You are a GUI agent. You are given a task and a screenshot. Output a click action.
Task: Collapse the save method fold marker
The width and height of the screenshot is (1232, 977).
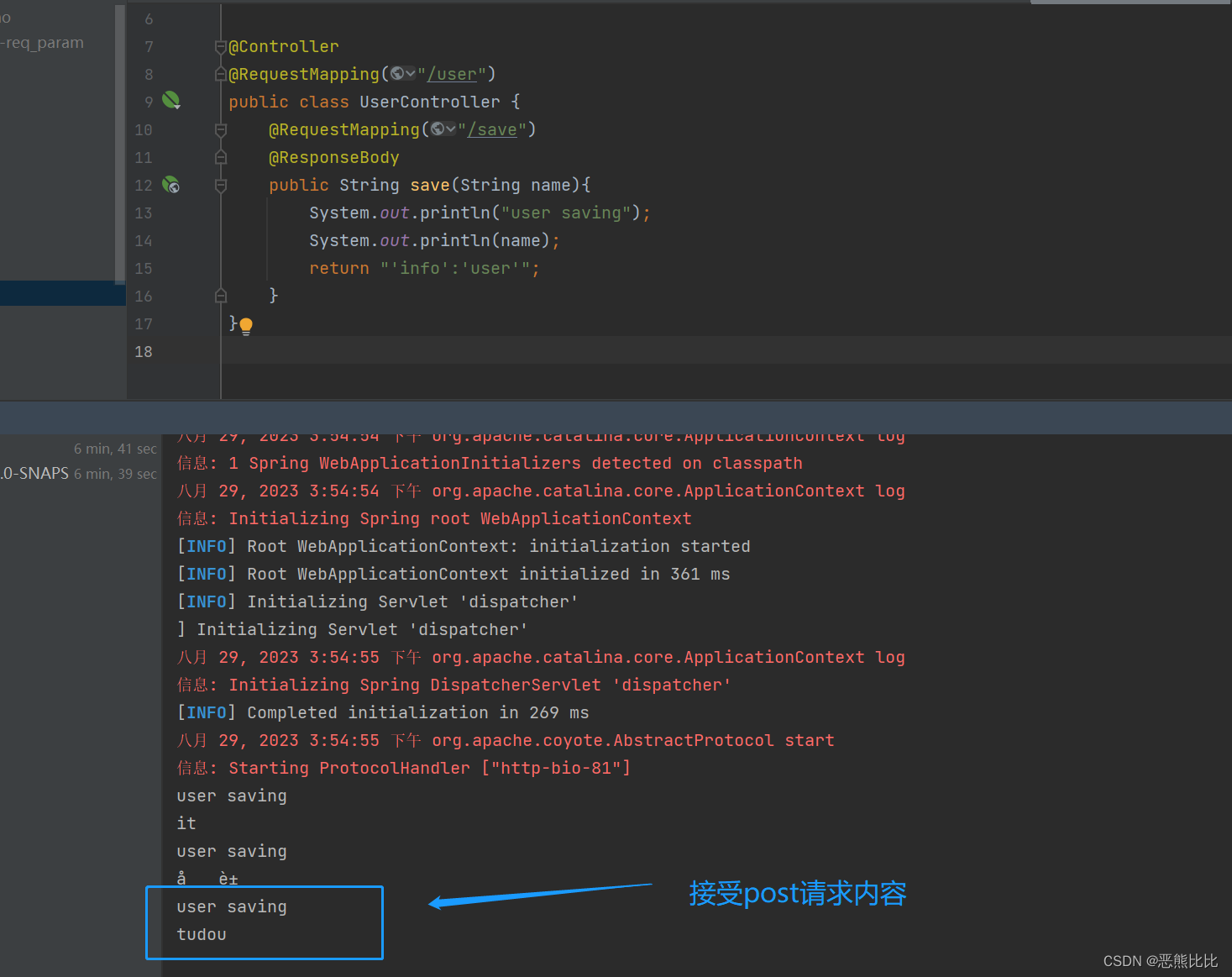[221, 185]
